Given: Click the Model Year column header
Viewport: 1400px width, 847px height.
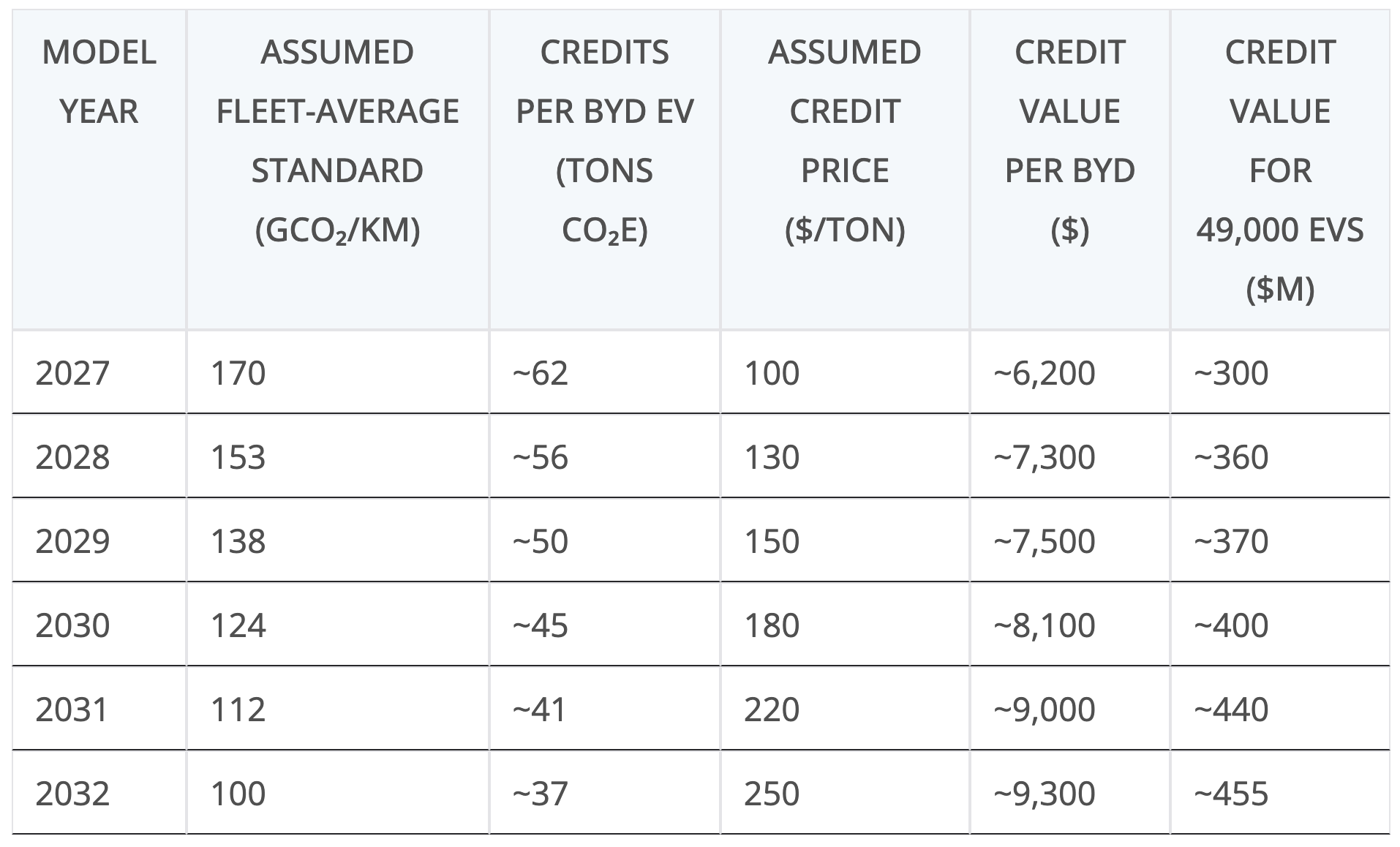Looking at the screenshot, I should (x=99, y=82).
